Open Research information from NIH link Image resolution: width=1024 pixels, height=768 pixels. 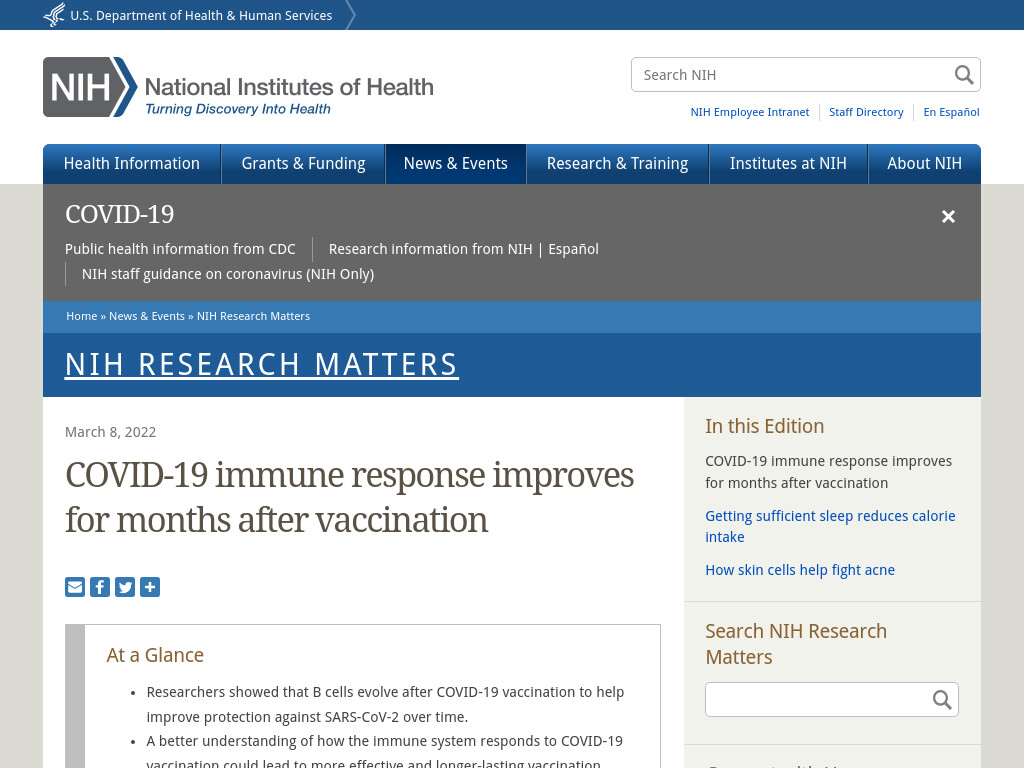[430, 249]
